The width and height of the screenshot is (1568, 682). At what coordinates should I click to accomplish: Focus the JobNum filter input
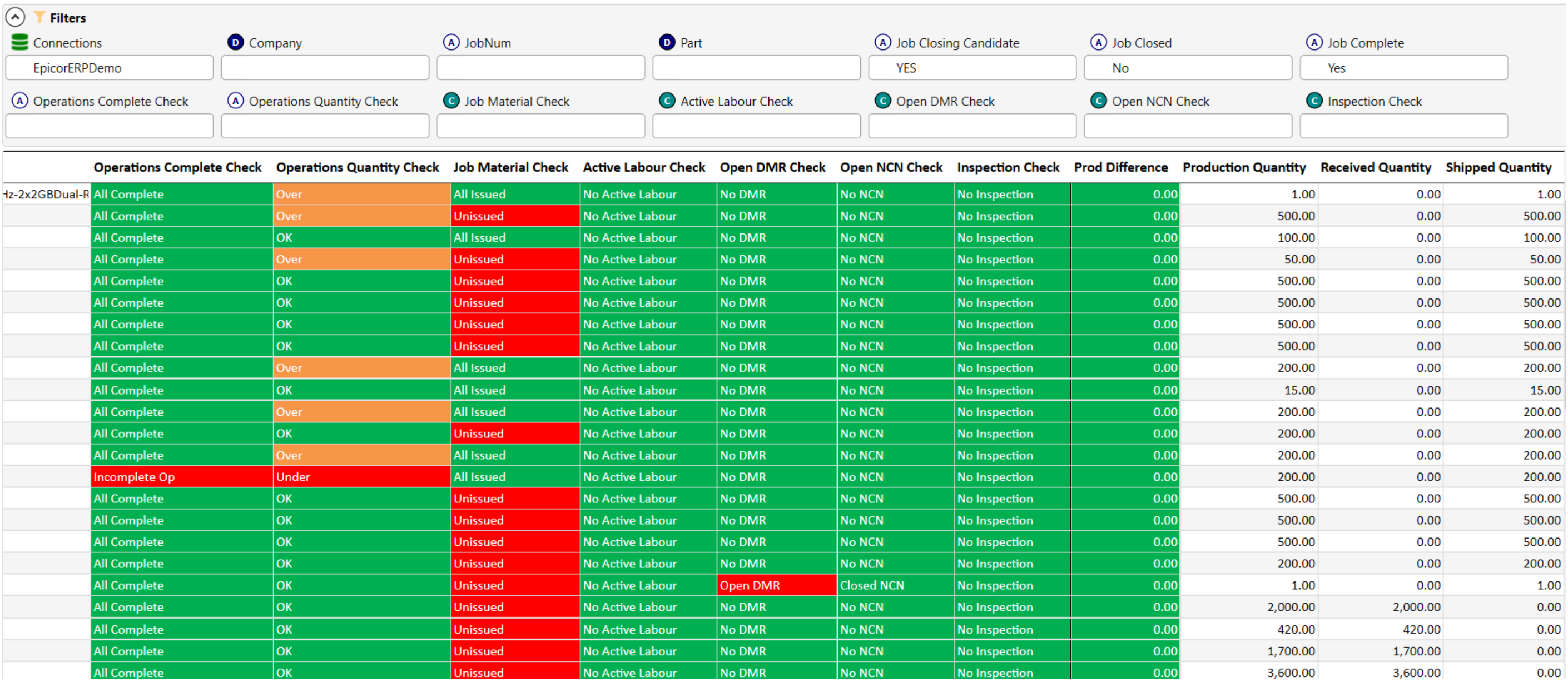pyautogui.click(x=540, y=67)
